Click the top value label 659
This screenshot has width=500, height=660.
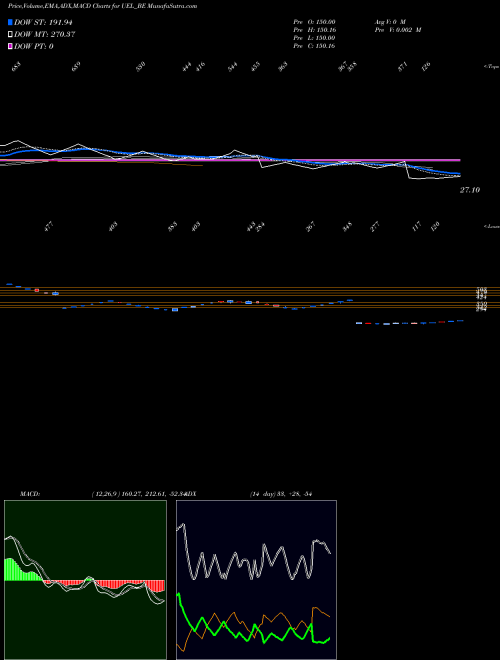76,67
